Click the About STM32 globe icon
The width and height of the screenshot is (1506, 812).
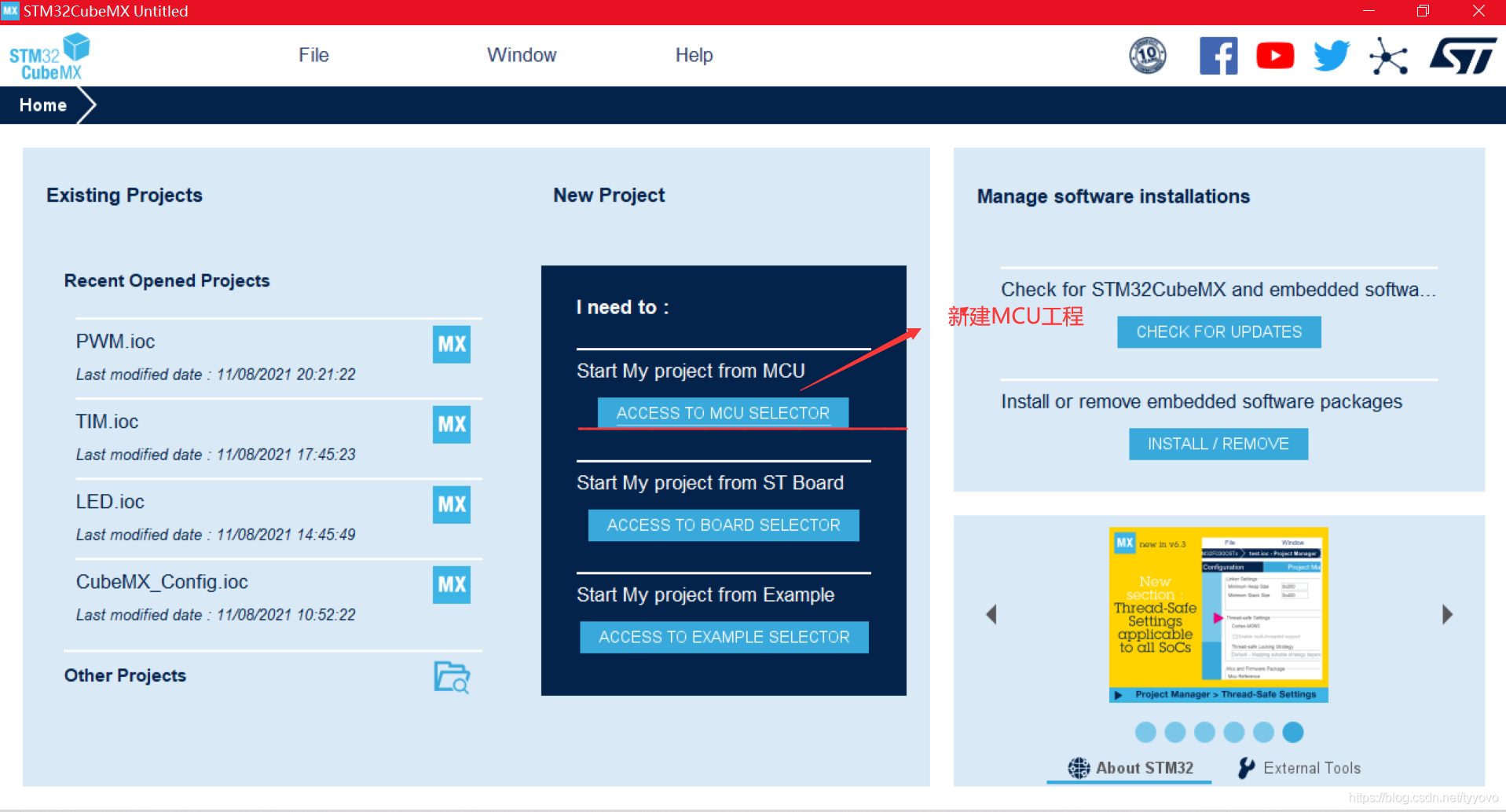pyautogui.click(x=1079, y=768)
